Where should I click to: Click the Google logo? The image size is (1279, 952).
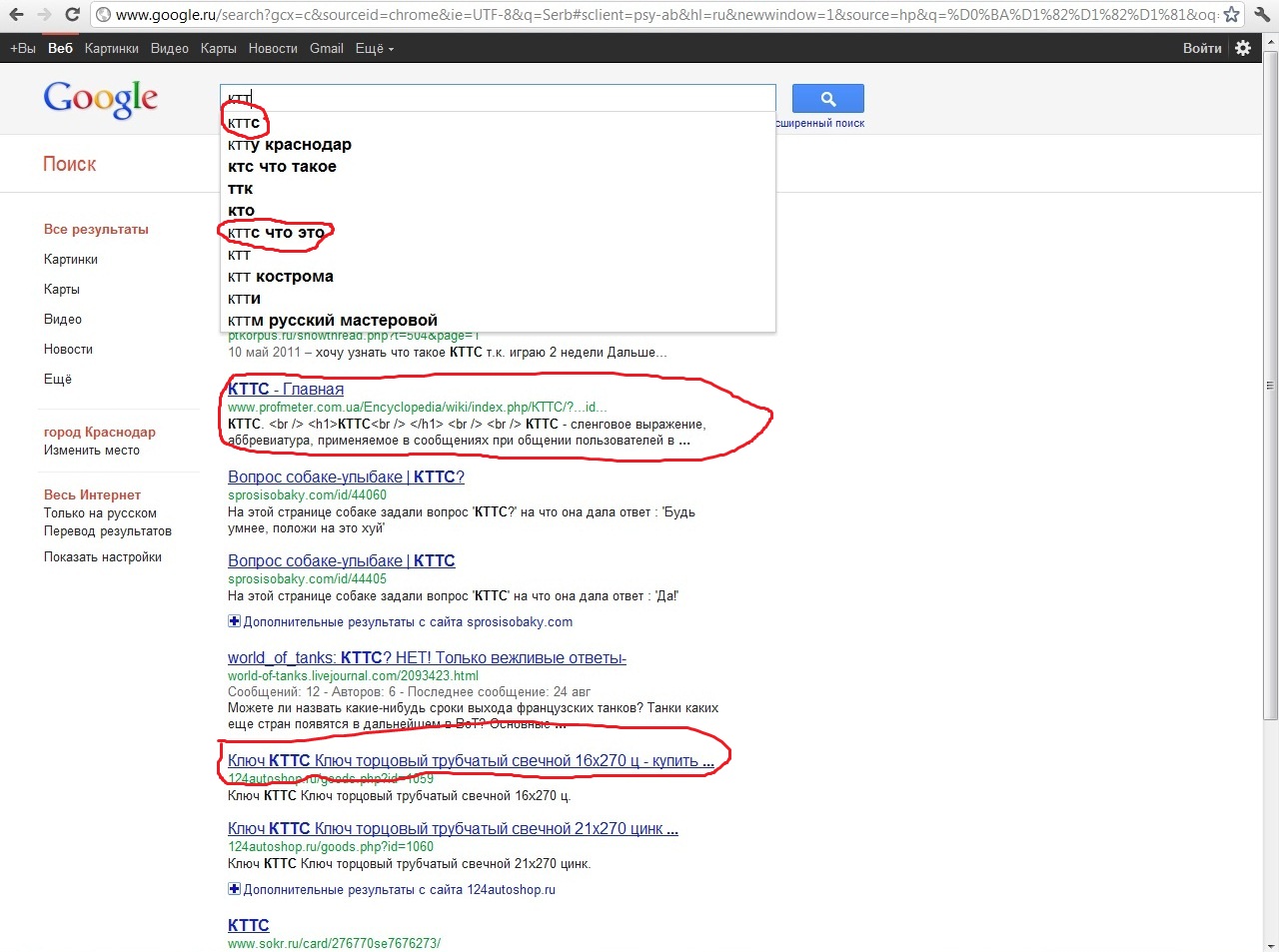pos(100,98)
